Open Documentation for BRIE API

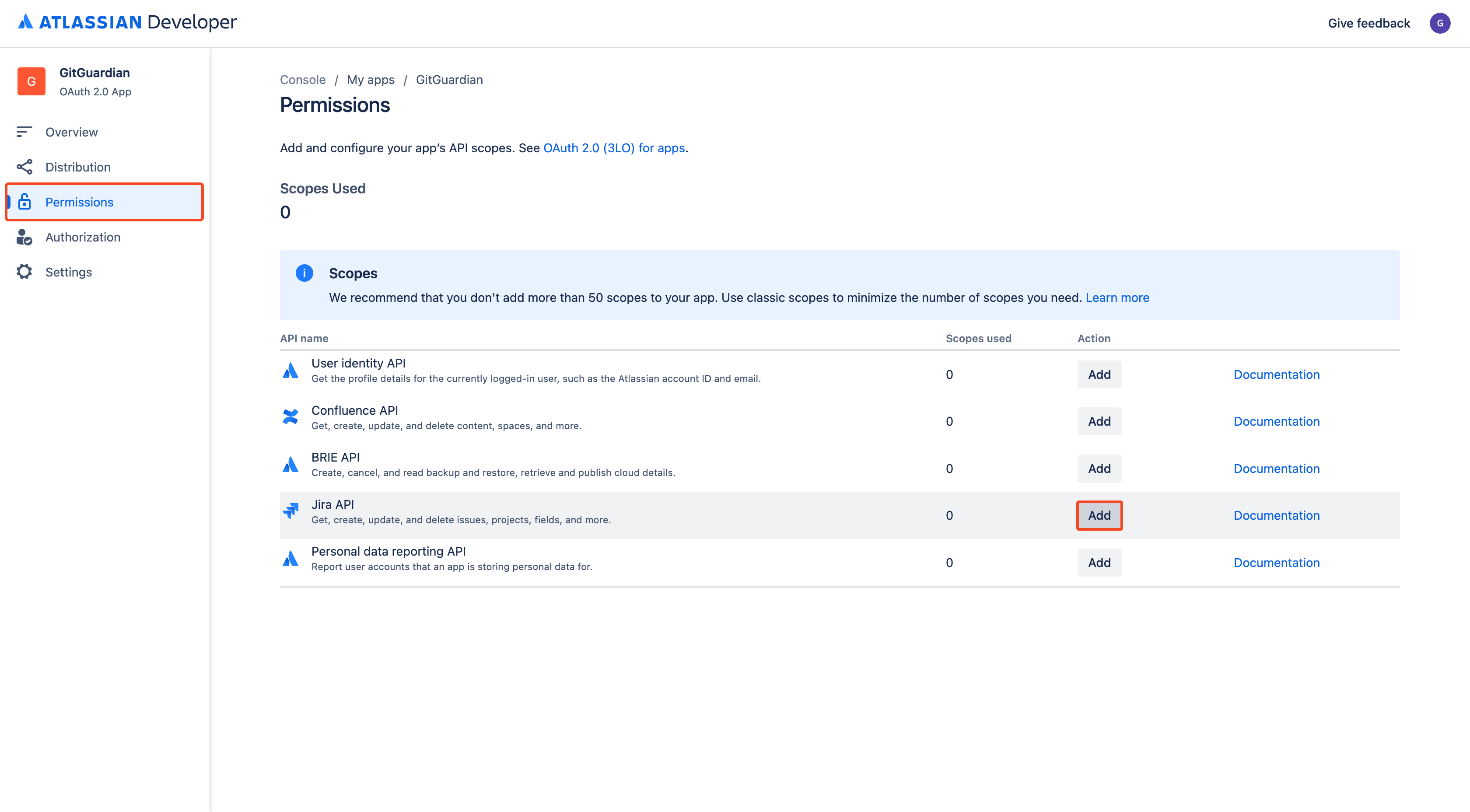1277,469
